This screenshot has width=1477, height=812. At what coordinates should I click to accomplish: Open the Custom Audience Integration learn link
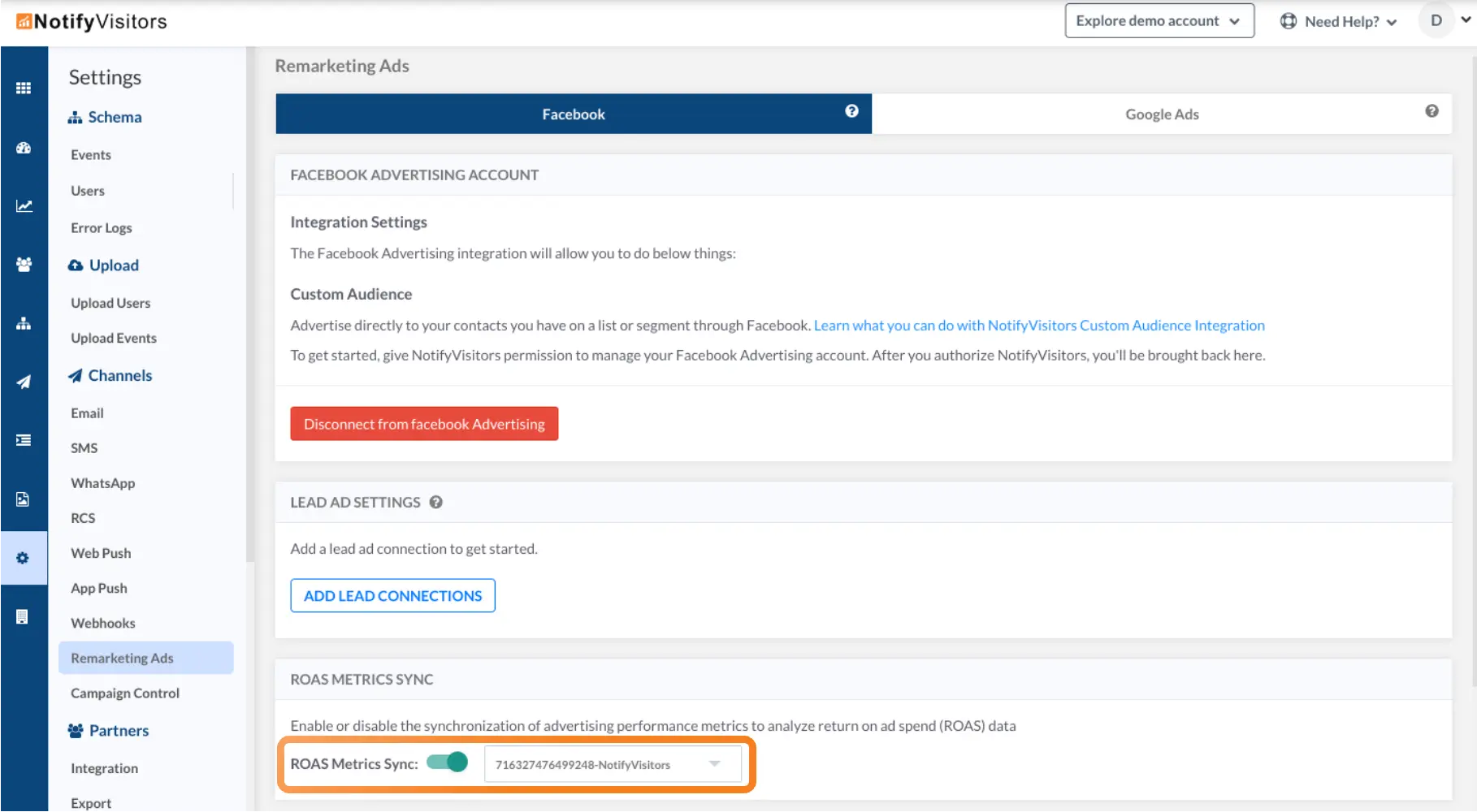click(x=1038, y=326)
